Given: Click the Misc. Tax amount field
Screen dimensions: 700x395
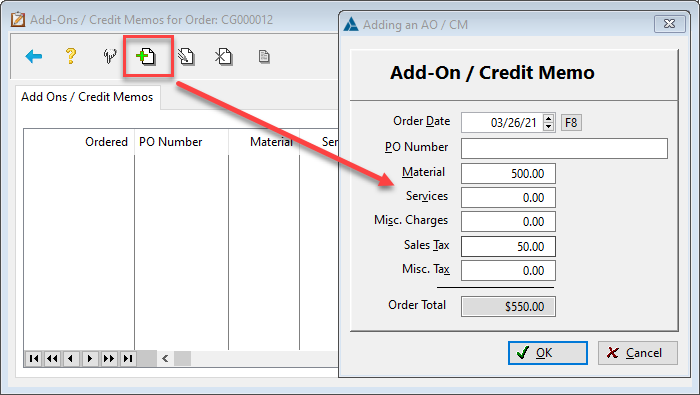Looking at the screenshot, I should click(508, 270).
